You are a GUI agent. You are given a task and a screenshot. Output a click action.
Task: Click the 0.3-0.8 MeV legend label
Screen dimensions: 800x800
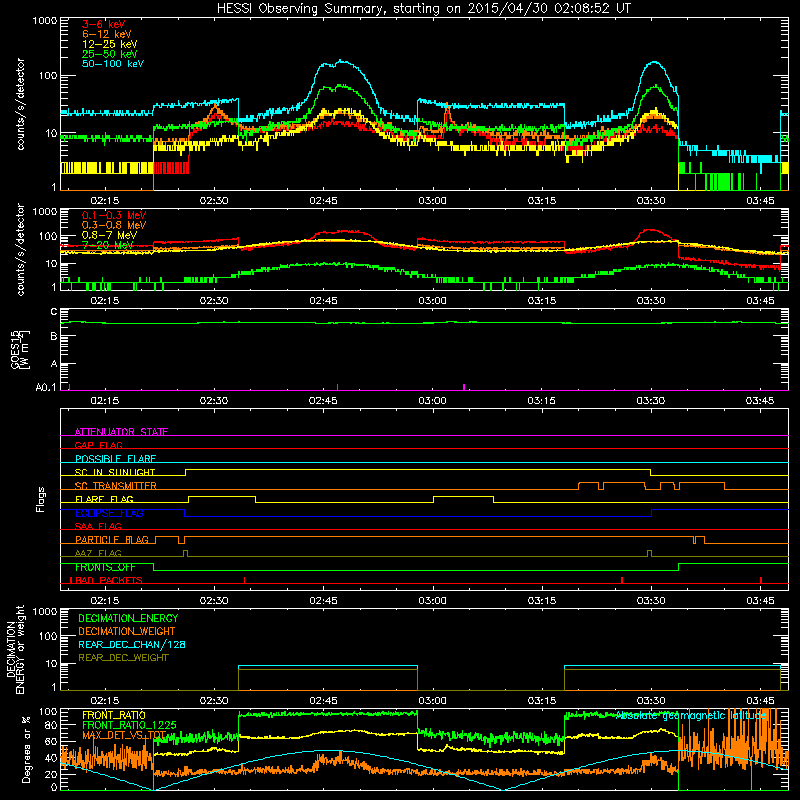click(x=114, y=225)
